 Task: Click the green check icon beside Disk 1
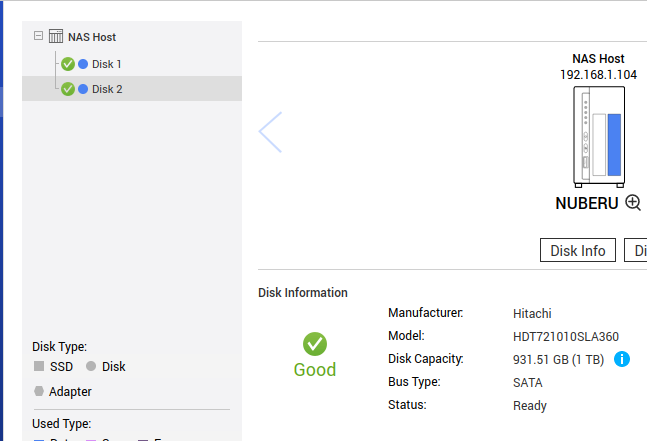click(68, 64)
